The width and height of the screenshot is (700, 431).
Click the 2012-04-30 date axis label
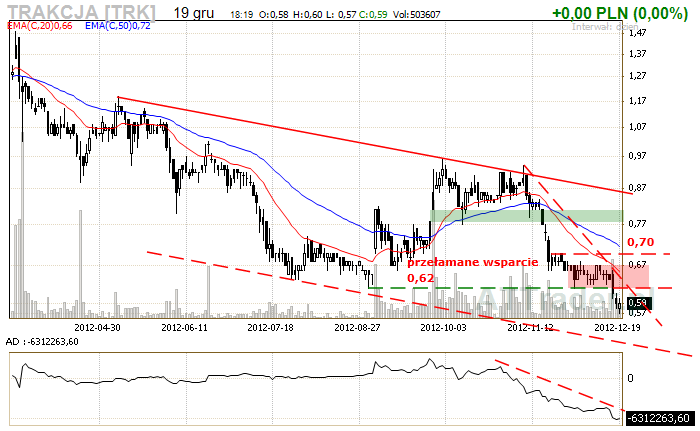click(x=97, y=327)
